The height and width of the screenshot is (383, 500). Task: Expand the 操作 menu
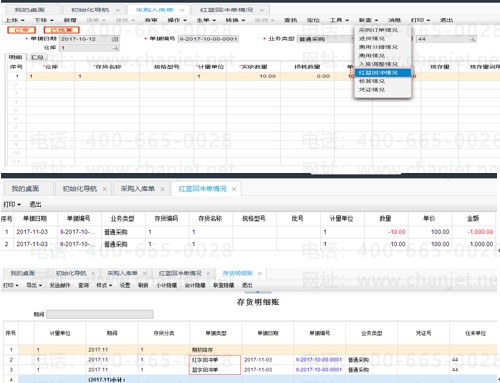tap(177, 20)
